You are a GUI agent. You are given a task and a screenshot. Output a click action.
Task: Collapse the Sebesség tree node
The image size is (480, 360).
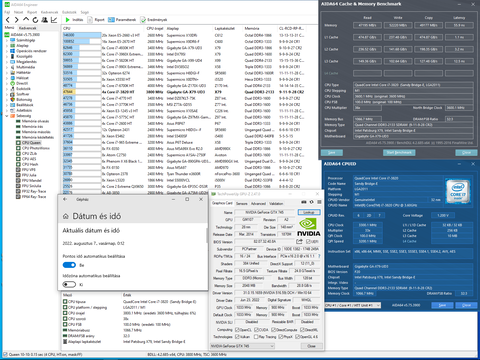pos(7,116)
